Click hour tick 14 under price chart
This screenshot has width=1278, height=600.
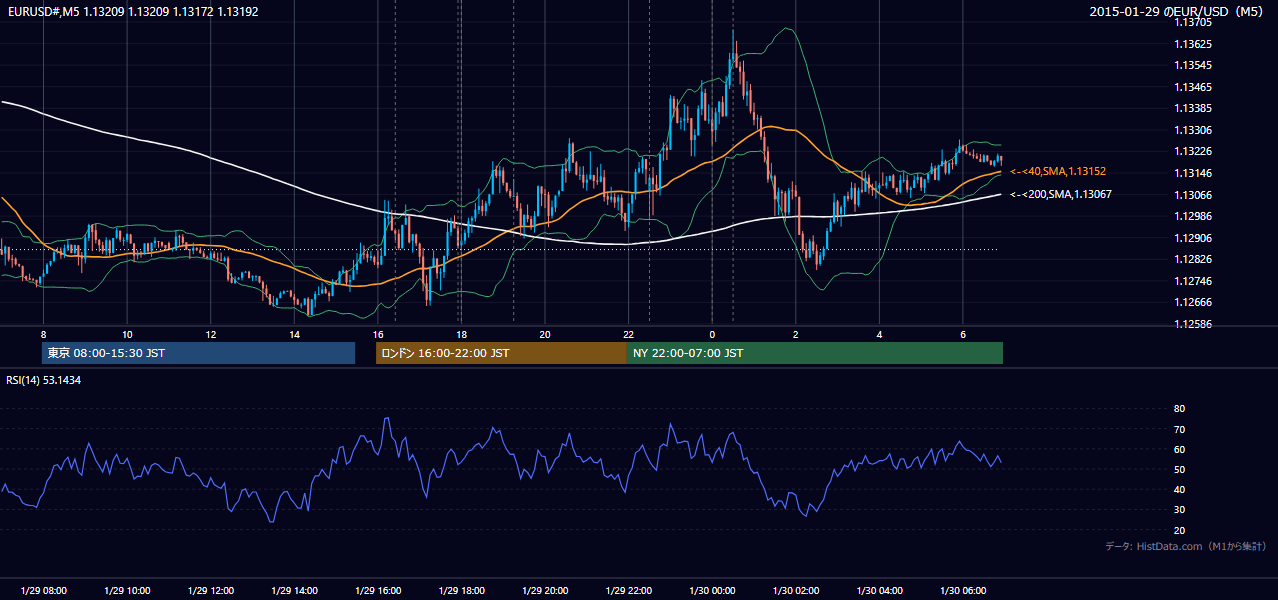pos(294,333)
